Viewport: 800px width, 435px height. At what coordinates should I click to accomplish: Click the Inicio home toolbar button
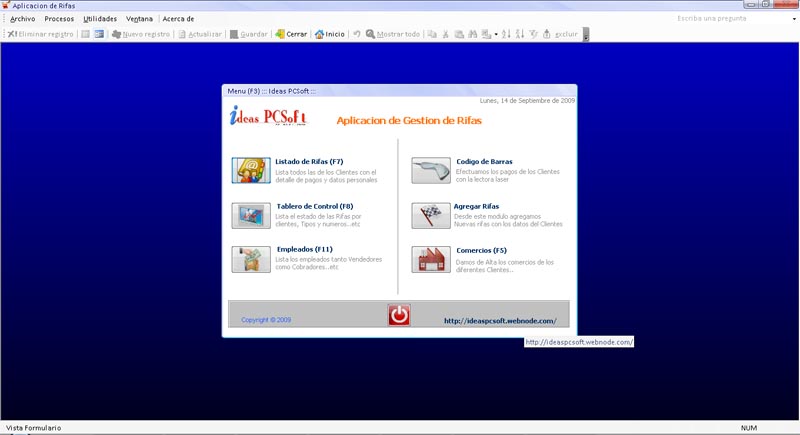[329, 34]
